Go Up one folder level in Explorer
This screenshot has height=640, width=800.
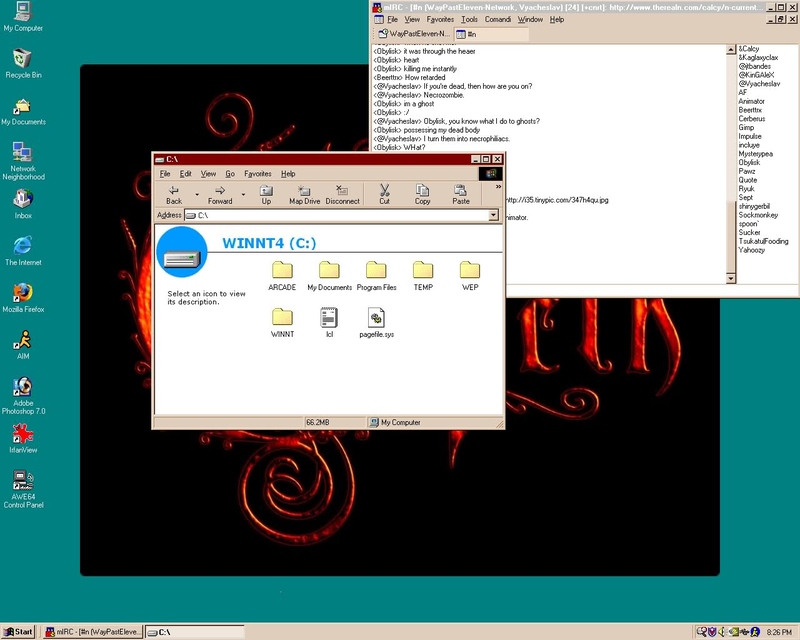click(x=266, y=195)
